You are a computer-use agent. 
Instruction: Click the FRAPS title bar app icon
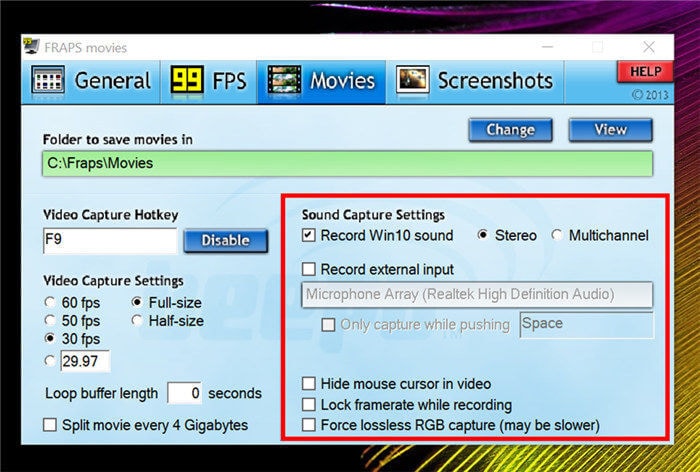point(31,46)
